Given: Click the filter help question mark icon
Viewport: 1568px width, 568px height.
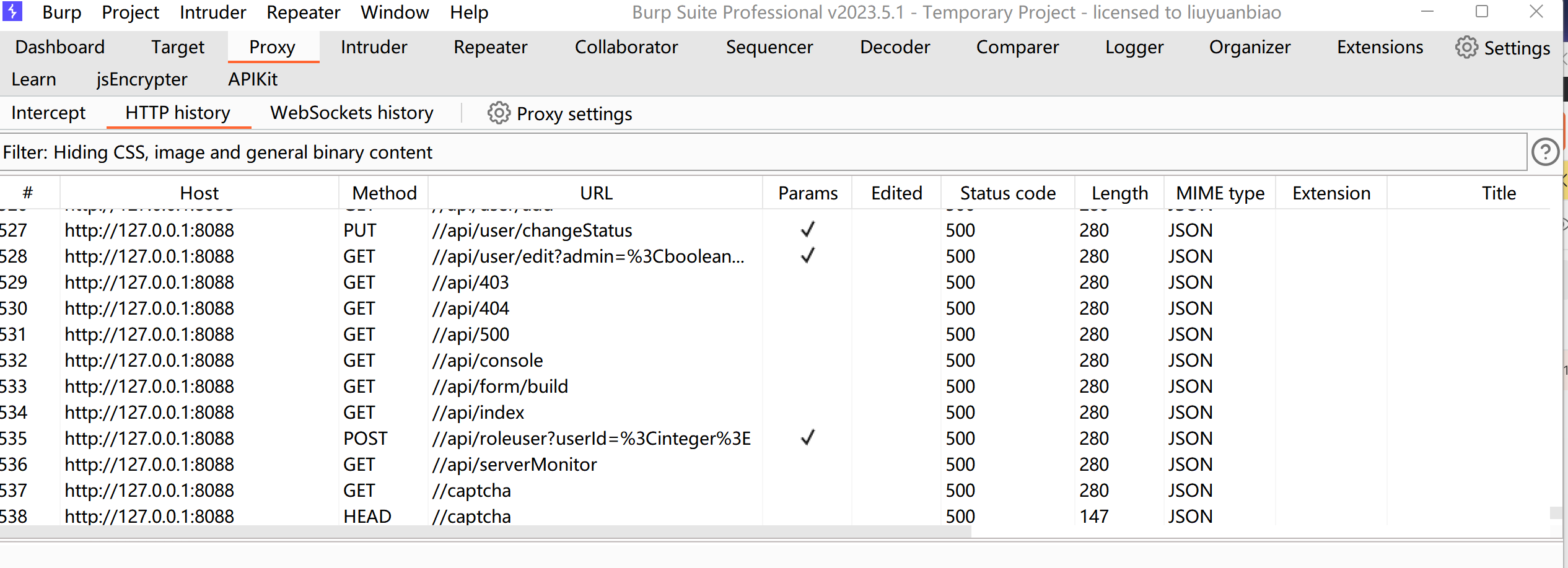Looking at the screenshot, I should click(x=1545, y=152).
